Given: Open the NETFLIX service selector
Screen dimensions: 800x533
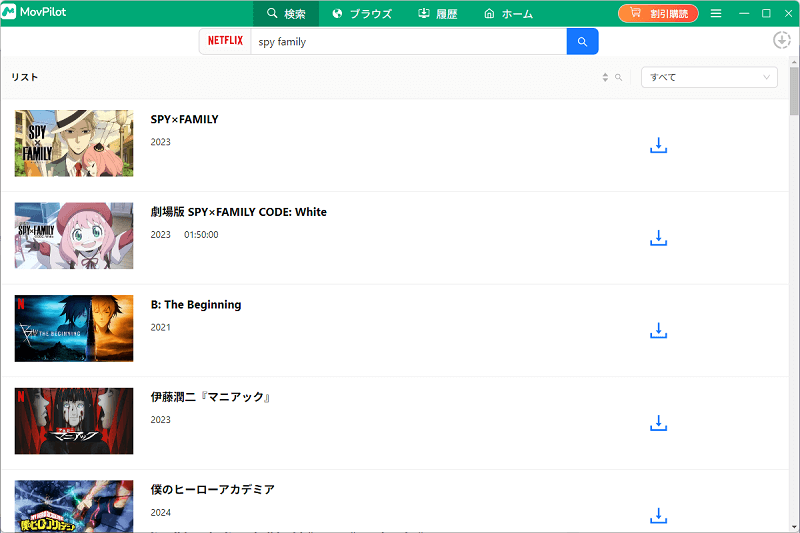Looking at the screenshot, I should (x=225, y=42).
